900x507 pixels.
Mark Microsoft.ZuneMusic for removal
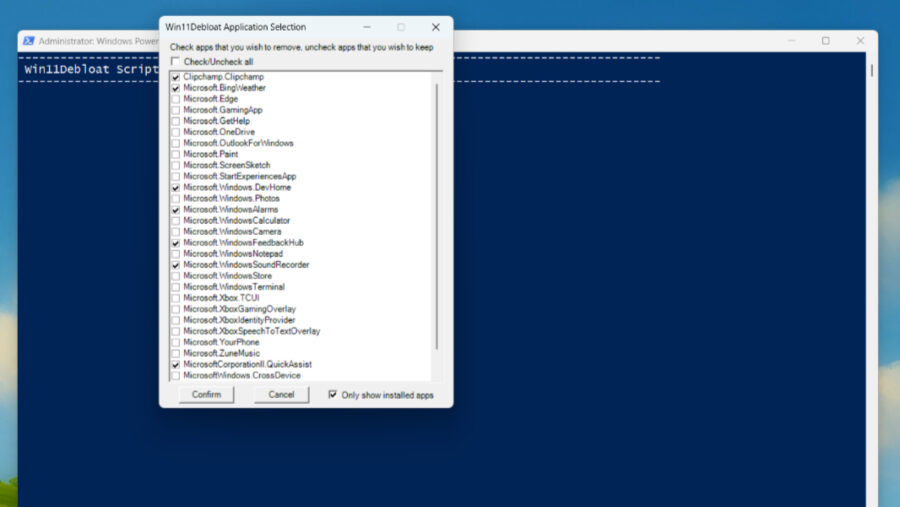[176, 353]
